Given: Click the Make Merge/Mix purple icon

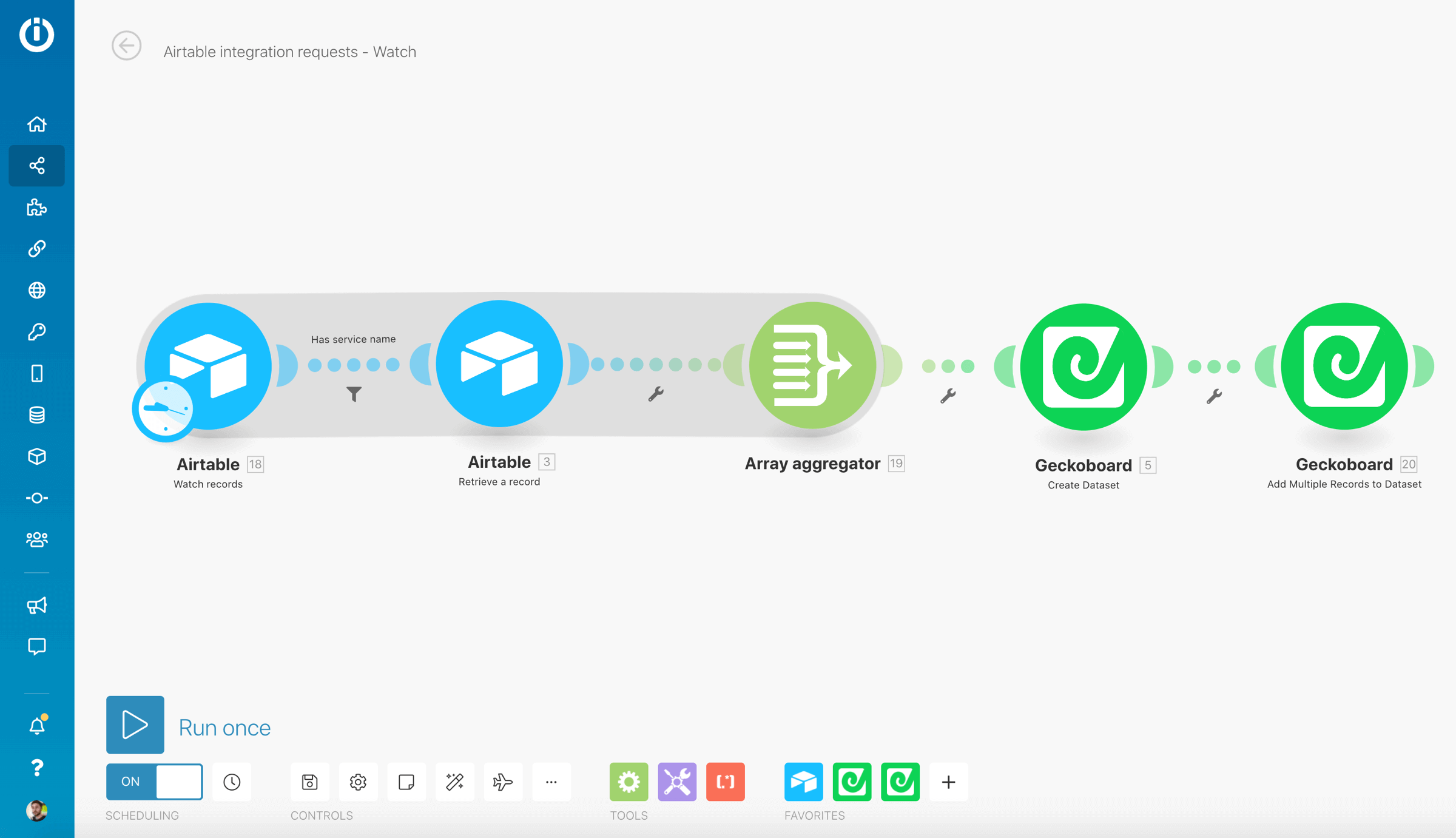Looking at the screenshot, I should (678, 781).
